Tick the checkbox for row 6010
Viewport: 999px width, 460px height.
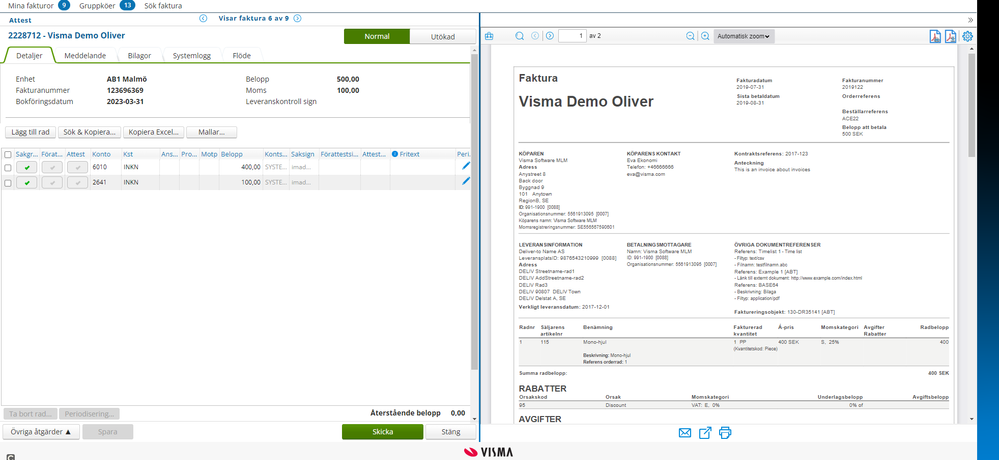pos(7,168)
